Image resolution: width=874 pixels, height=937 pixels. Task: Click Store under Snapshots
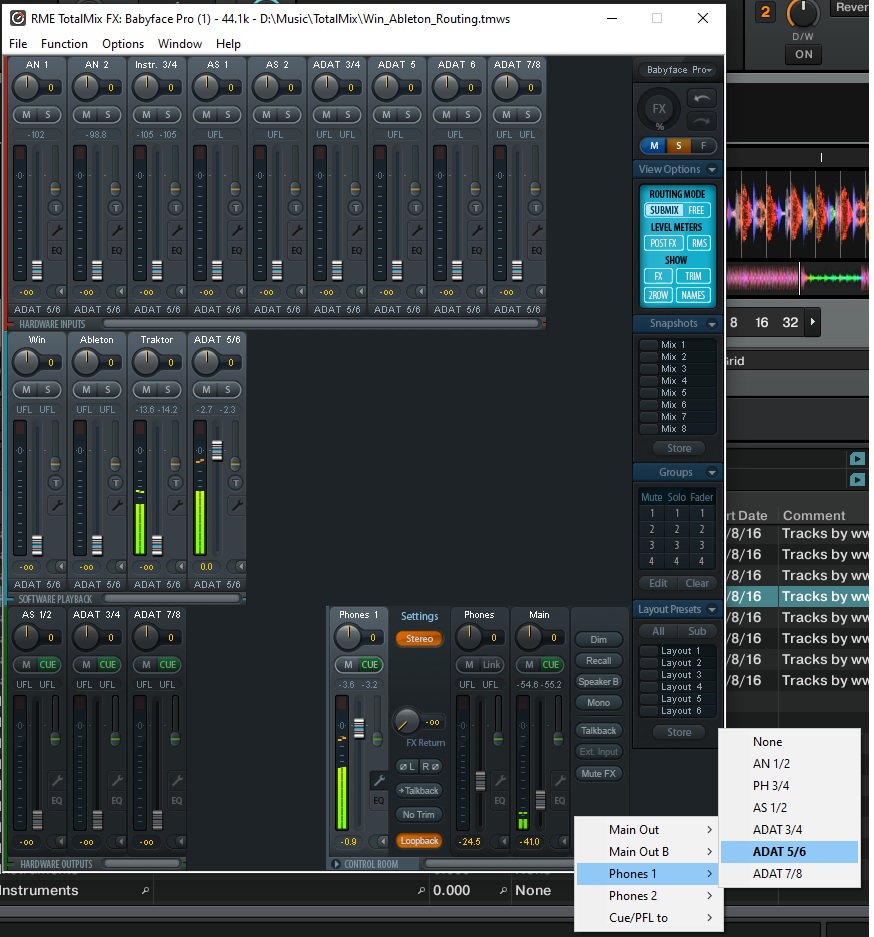[x=679, y=448]
